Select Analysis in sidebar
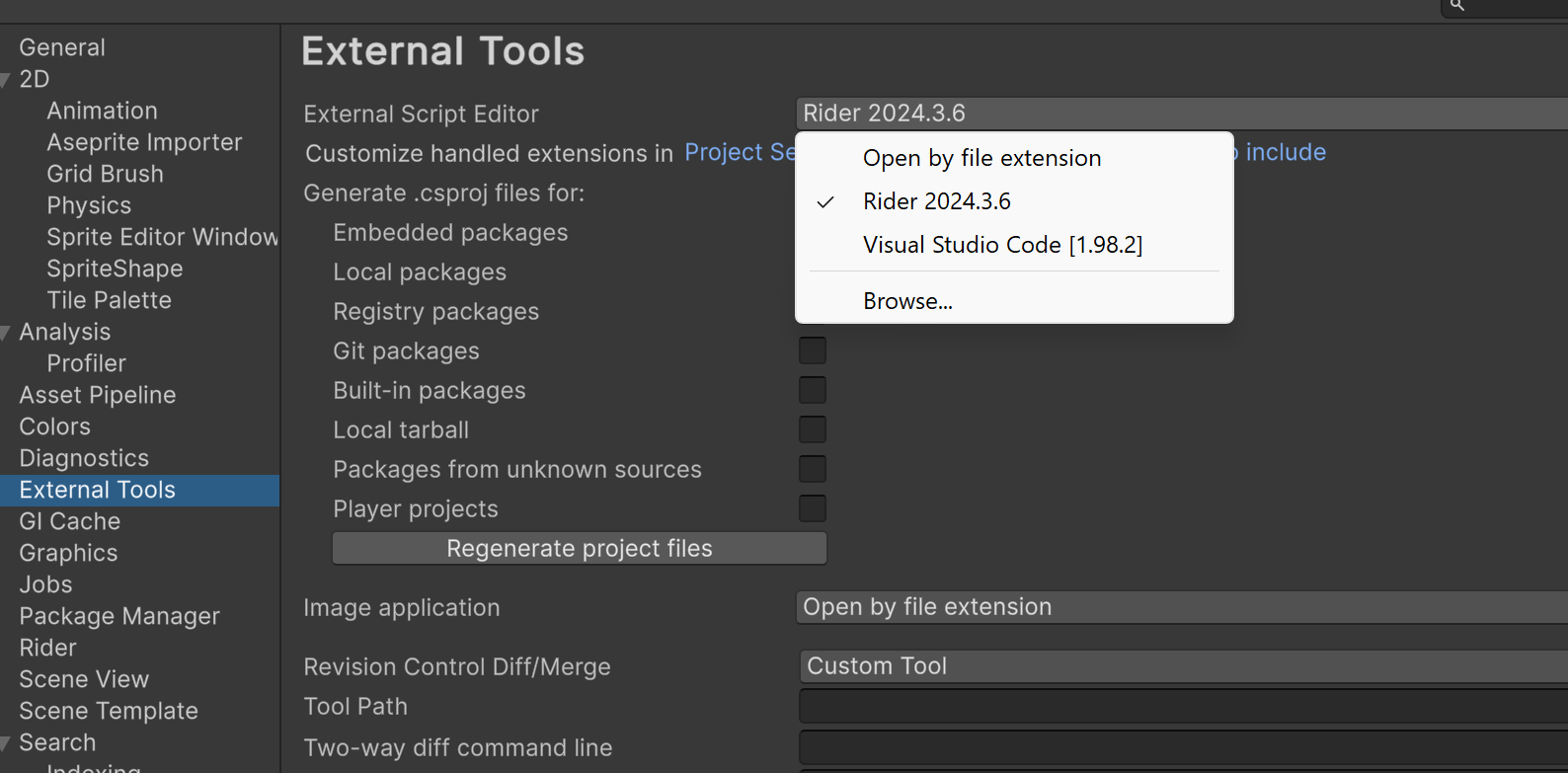 point(65,332)
